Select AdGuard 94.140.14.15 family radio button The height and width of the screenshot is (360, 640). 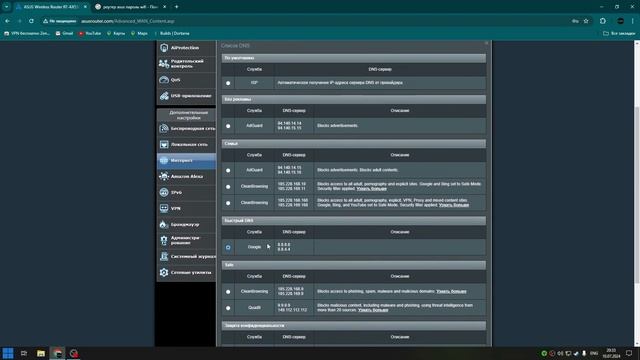(228, 170)
